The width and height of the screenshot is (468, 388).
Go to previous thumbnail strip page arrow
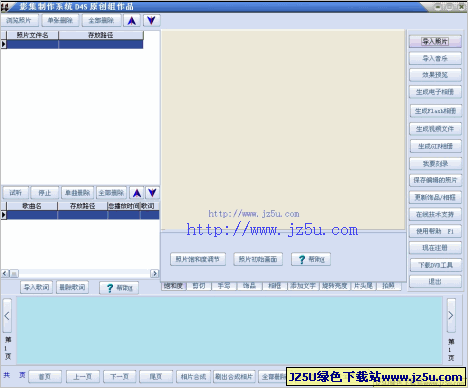7,315
